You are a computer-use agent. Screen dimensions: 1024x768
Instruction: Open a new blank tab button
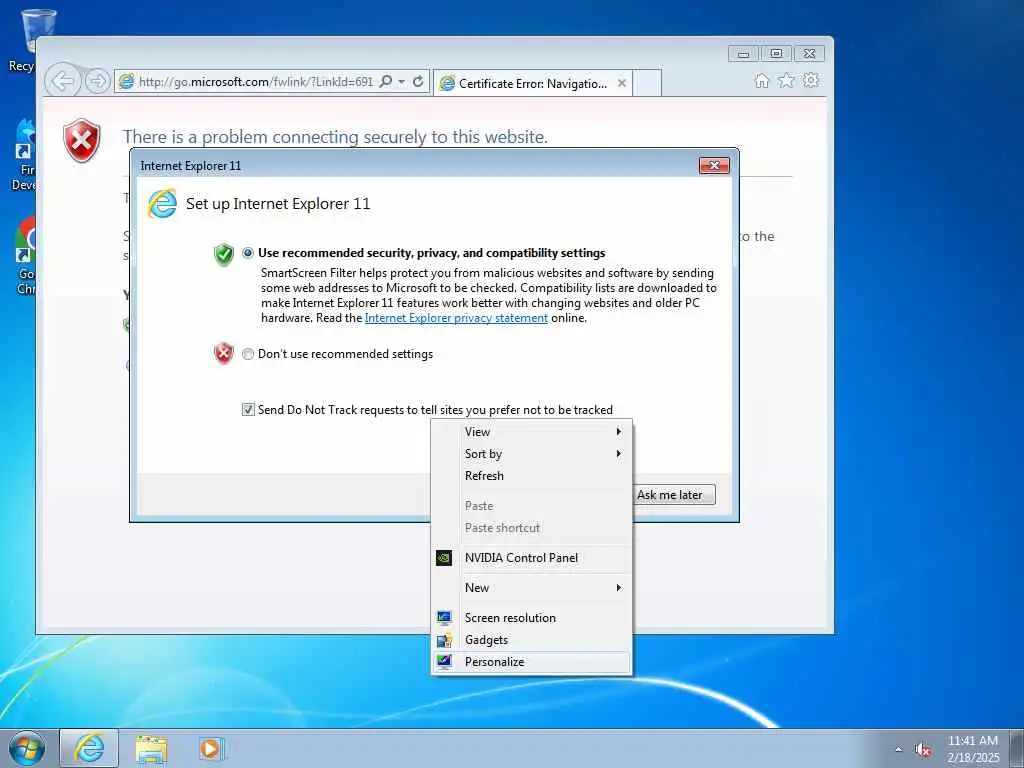coord(647,84)
